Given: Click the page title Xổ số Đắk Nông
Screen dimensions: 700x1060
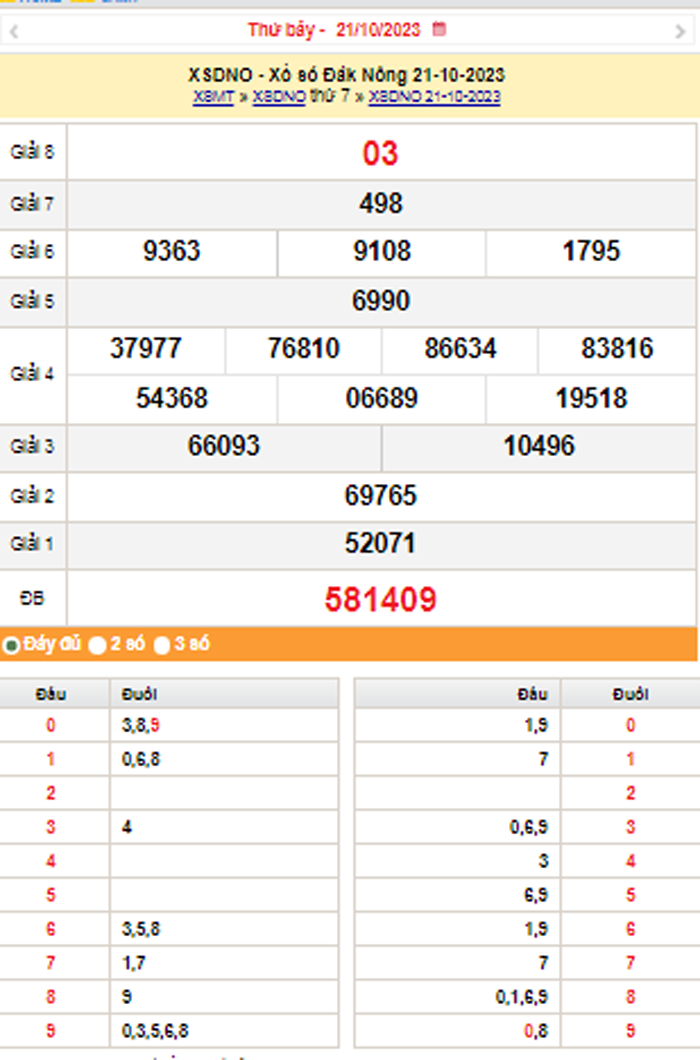Looking at the screenshot, I should click(346, 75).
